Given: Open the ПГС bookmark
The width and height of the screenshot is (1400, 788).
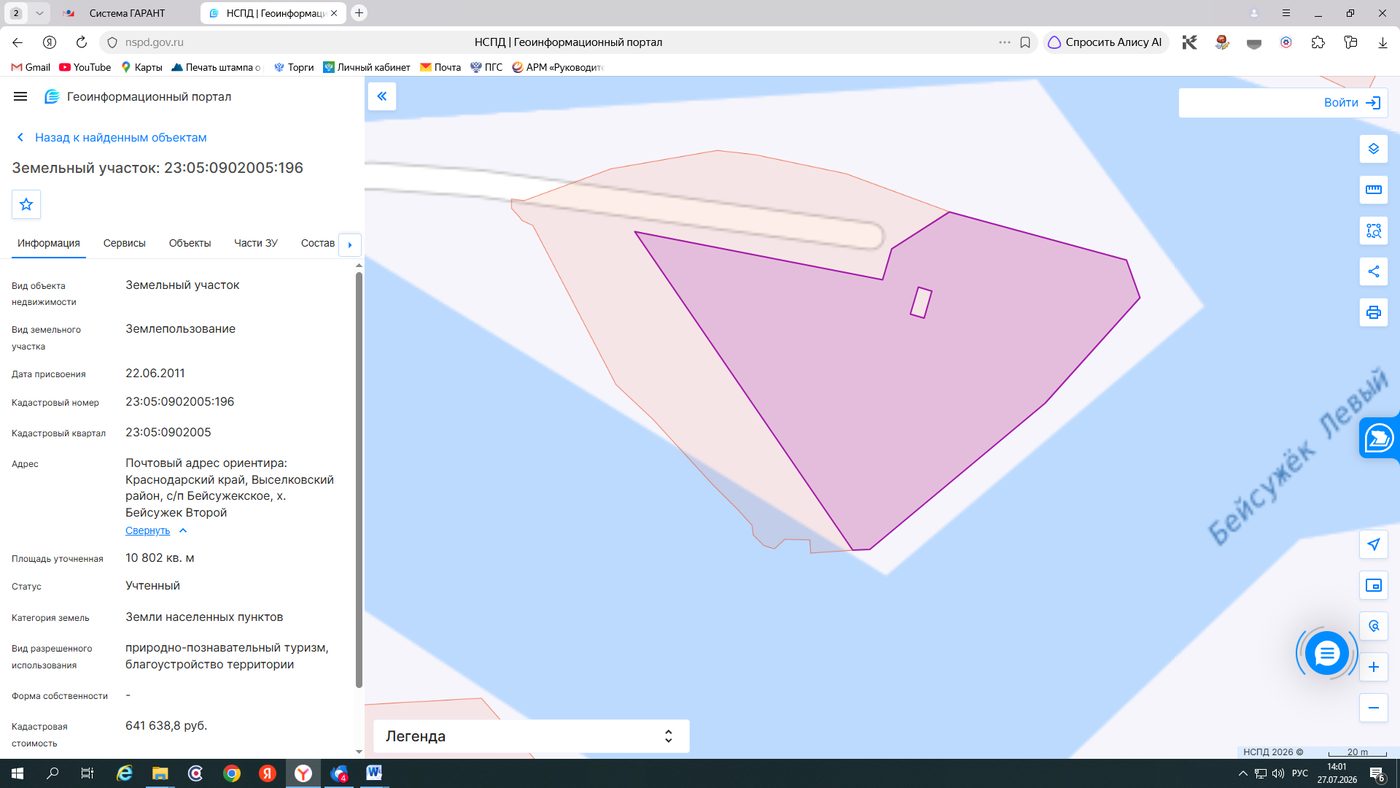Looking at the screenshot, I should tap(486, 67).
